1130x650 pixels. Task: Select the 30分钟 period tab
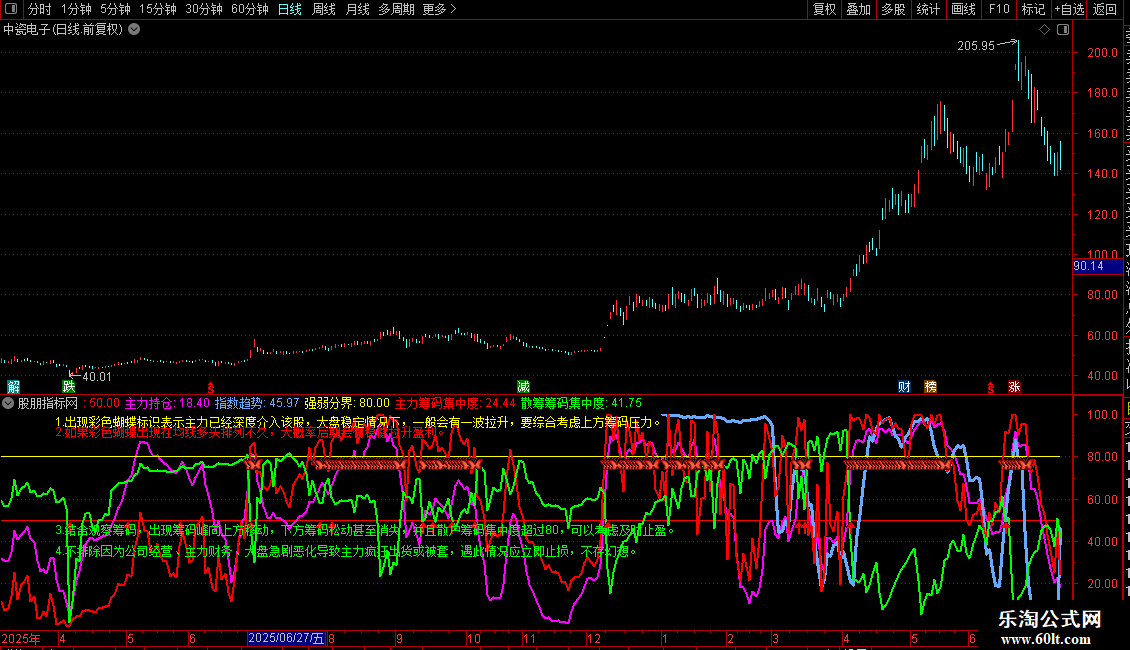point(203,9)
